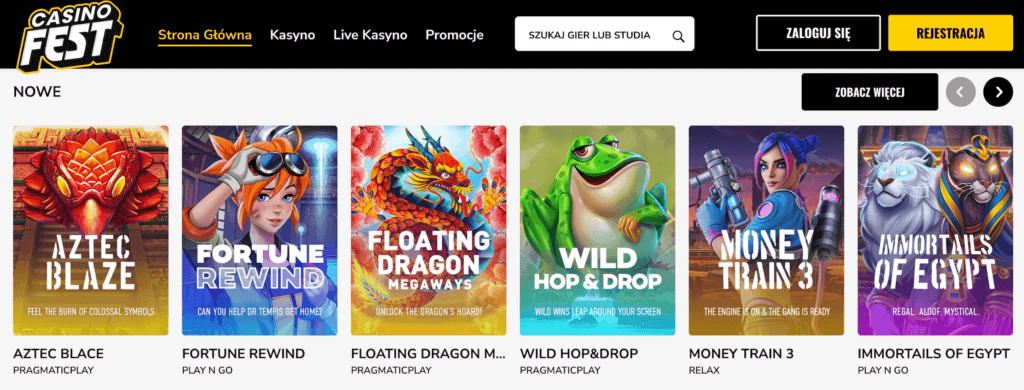Open the Promocje menu item
Image resolution: width=1024 pixels, height=390 pixels.
455,35
